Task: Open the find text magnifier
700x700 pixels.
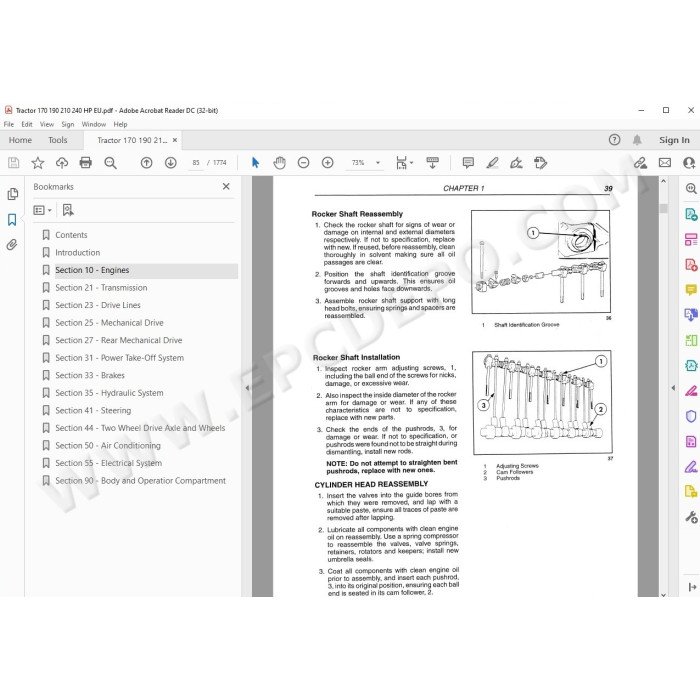Action: pos(110,163)
